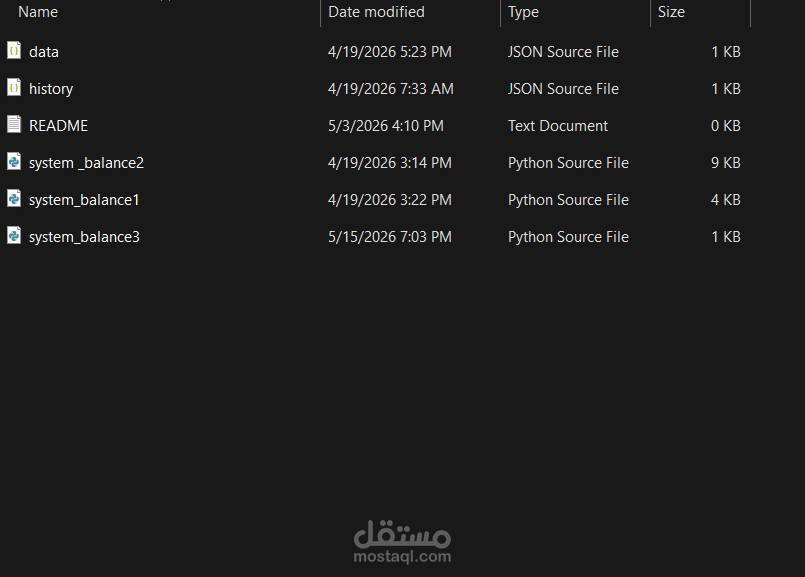Select the system_balance3 file name

tap(84, 237)
